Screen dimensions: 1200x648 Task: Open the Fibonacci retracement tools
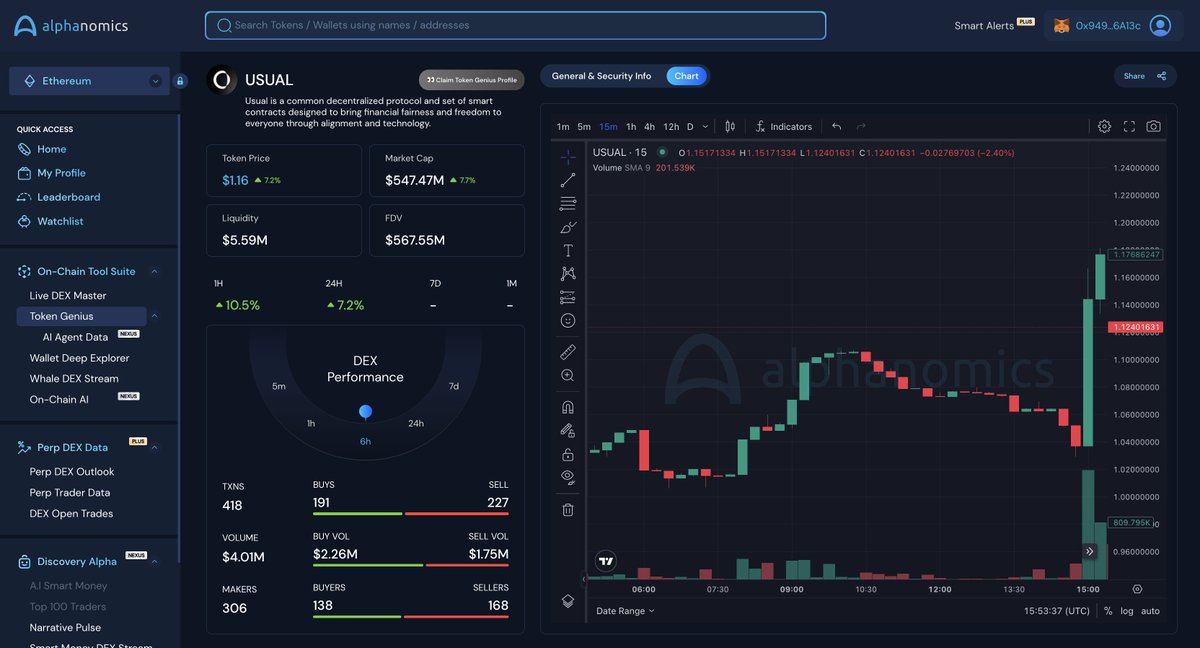pyautogui.click(x=568, y=204)
